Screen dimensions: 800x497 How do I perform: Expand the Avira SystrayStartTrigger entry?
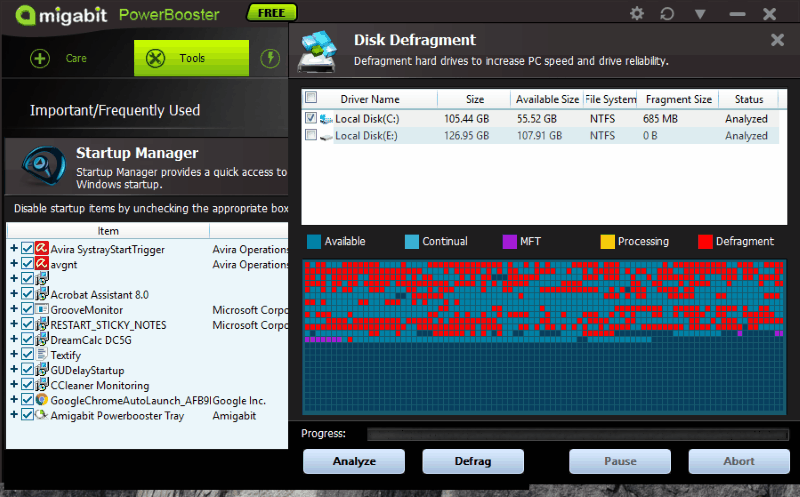14,248
